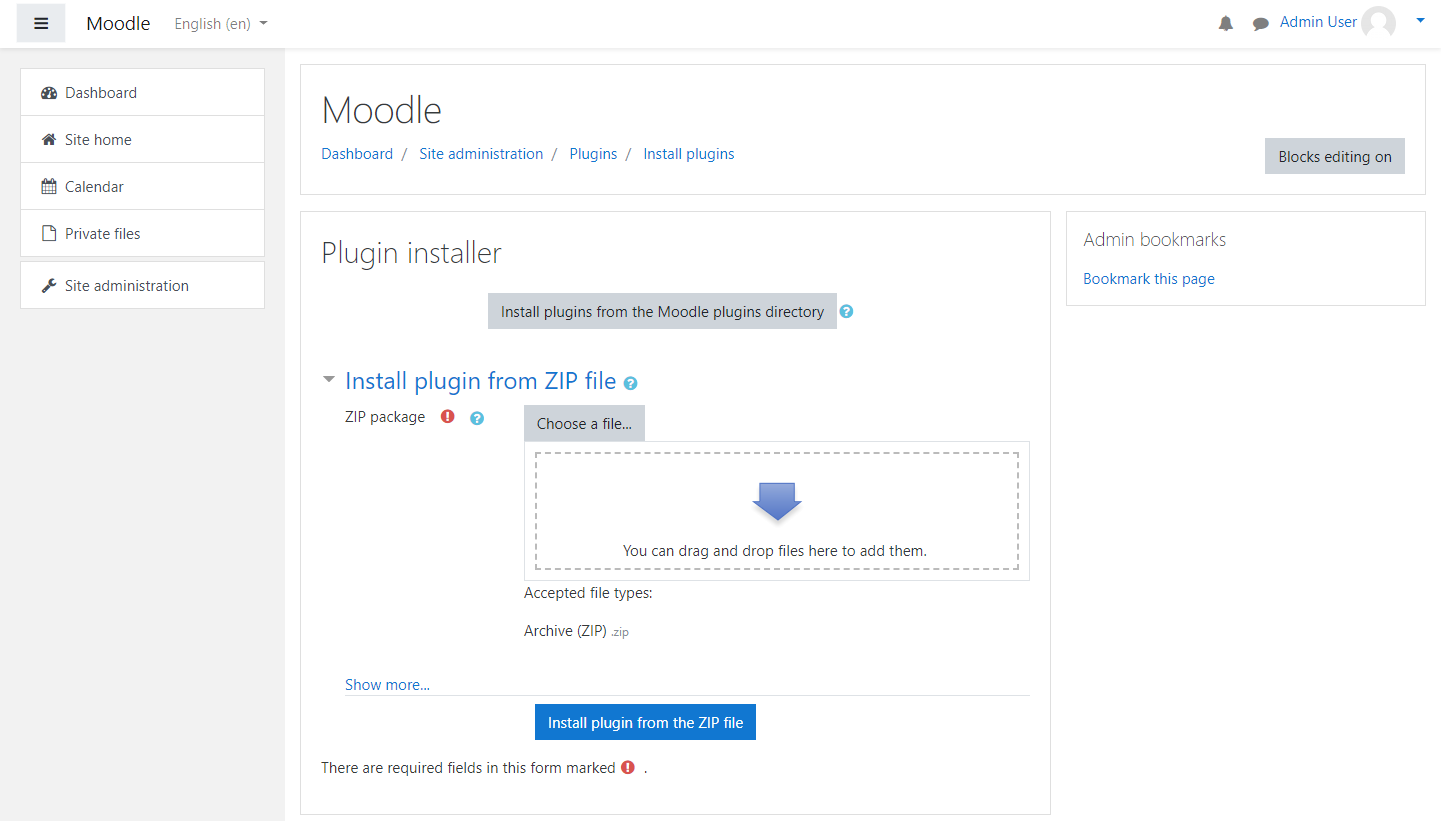Open Site administration in side menu

142,285
